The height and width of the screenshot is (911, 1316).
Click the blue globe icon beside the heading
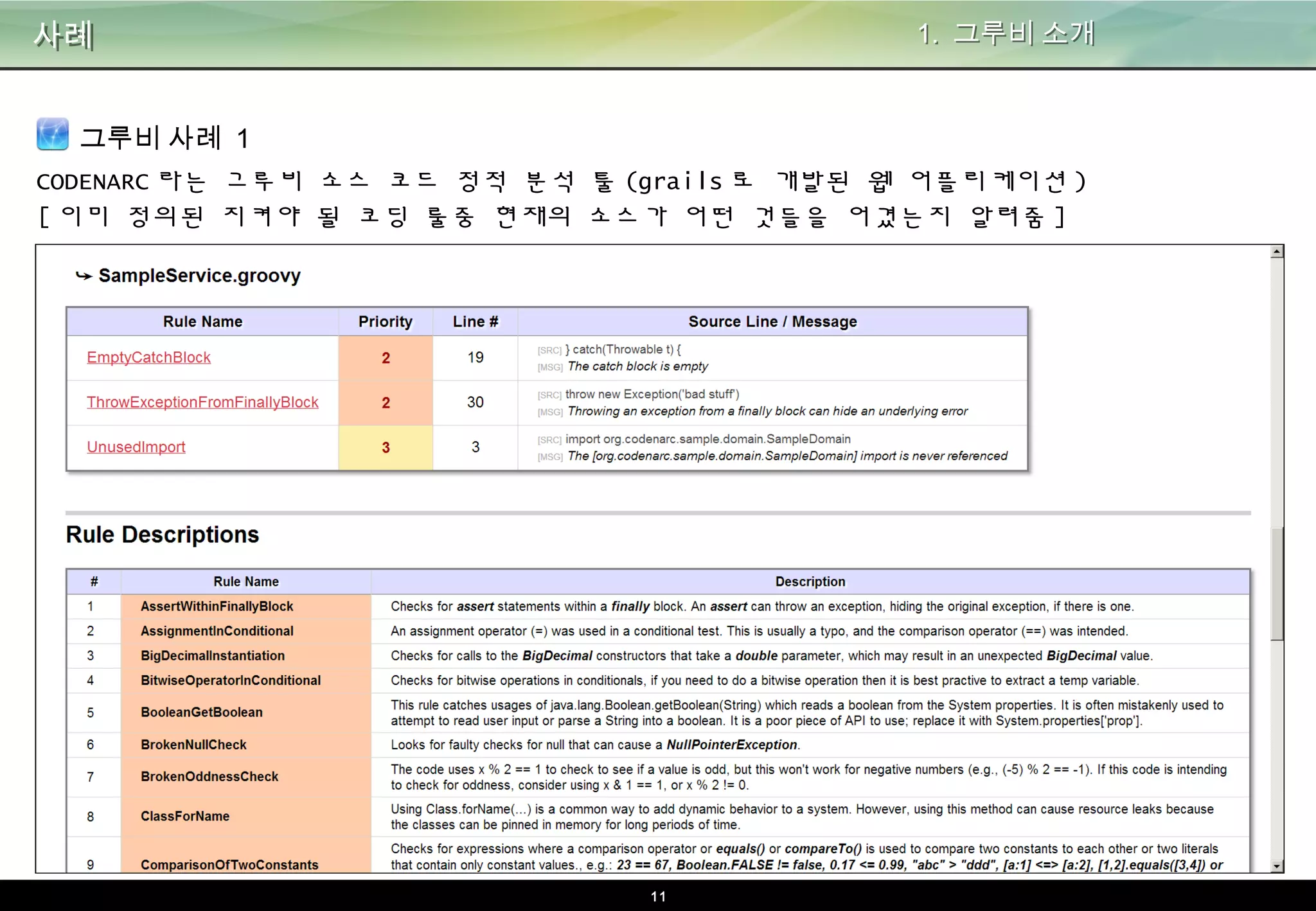click(53, 134)
